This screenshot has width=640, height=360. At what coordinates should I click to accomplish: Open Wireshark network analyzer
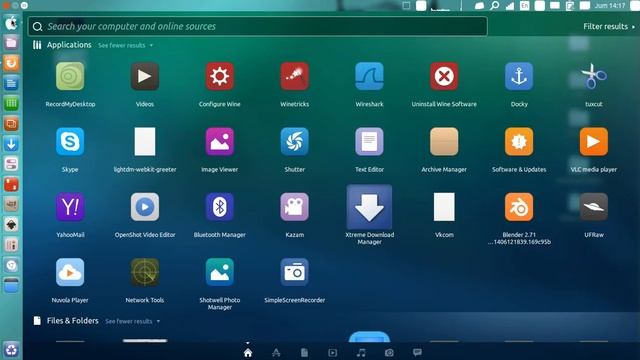[x=369, y=76]
